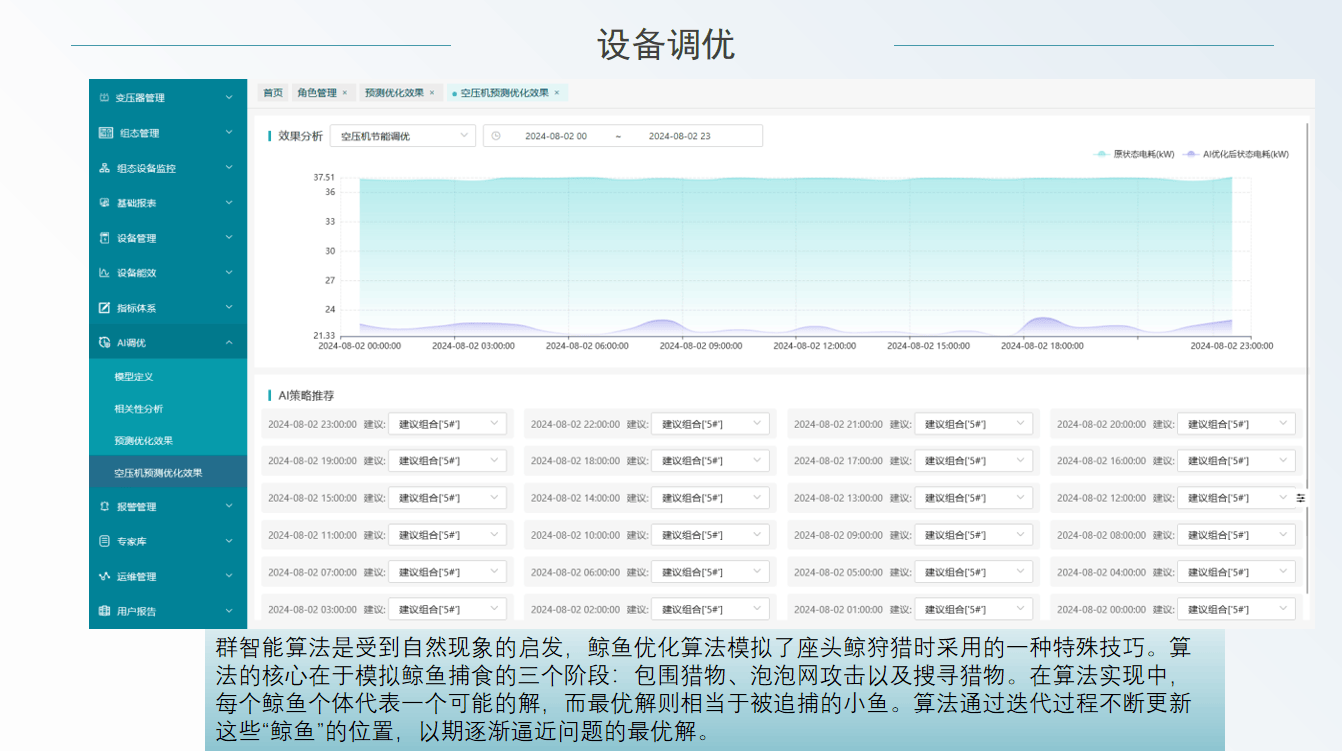Toggle 原状态电耗(kW) legend series
The image size is (1342, 751).
click(1134, 155)
